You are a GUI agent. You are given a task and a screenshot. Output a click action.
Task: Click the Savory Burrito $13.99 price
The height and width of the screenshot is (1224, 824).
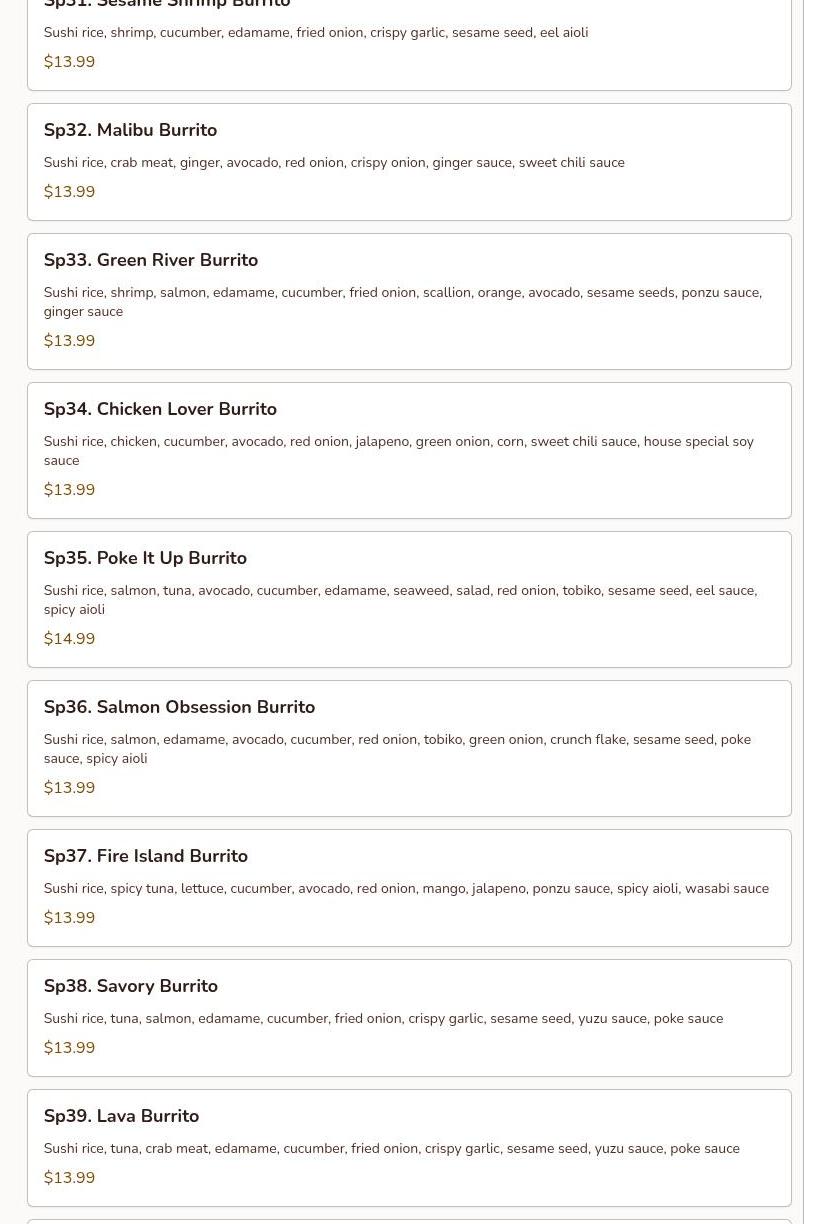coord(69,1048)
